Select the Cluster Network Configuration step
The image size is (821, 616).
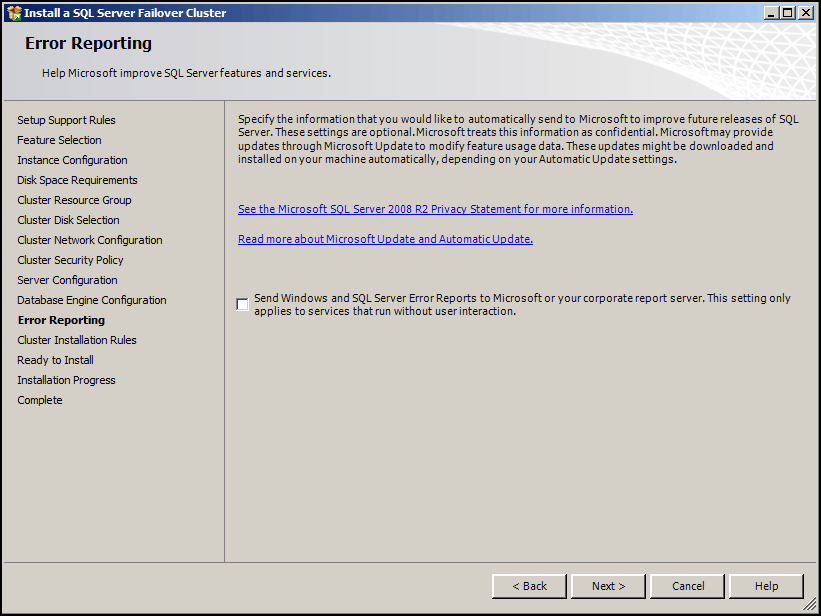90,240
